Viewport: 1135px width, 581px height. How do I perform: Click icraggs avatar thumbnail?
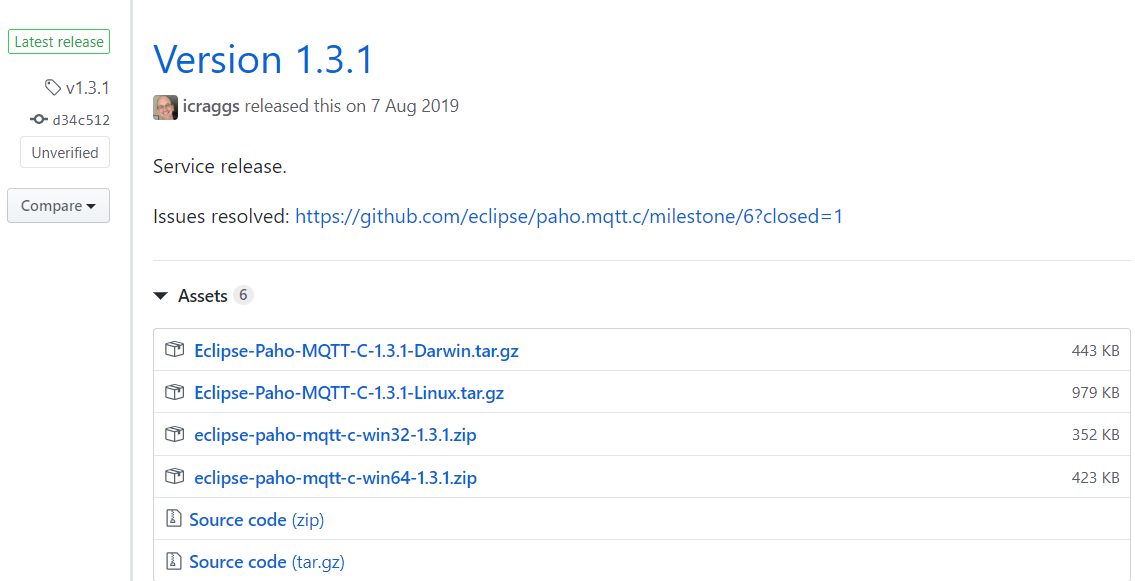[x=166, y=107]
